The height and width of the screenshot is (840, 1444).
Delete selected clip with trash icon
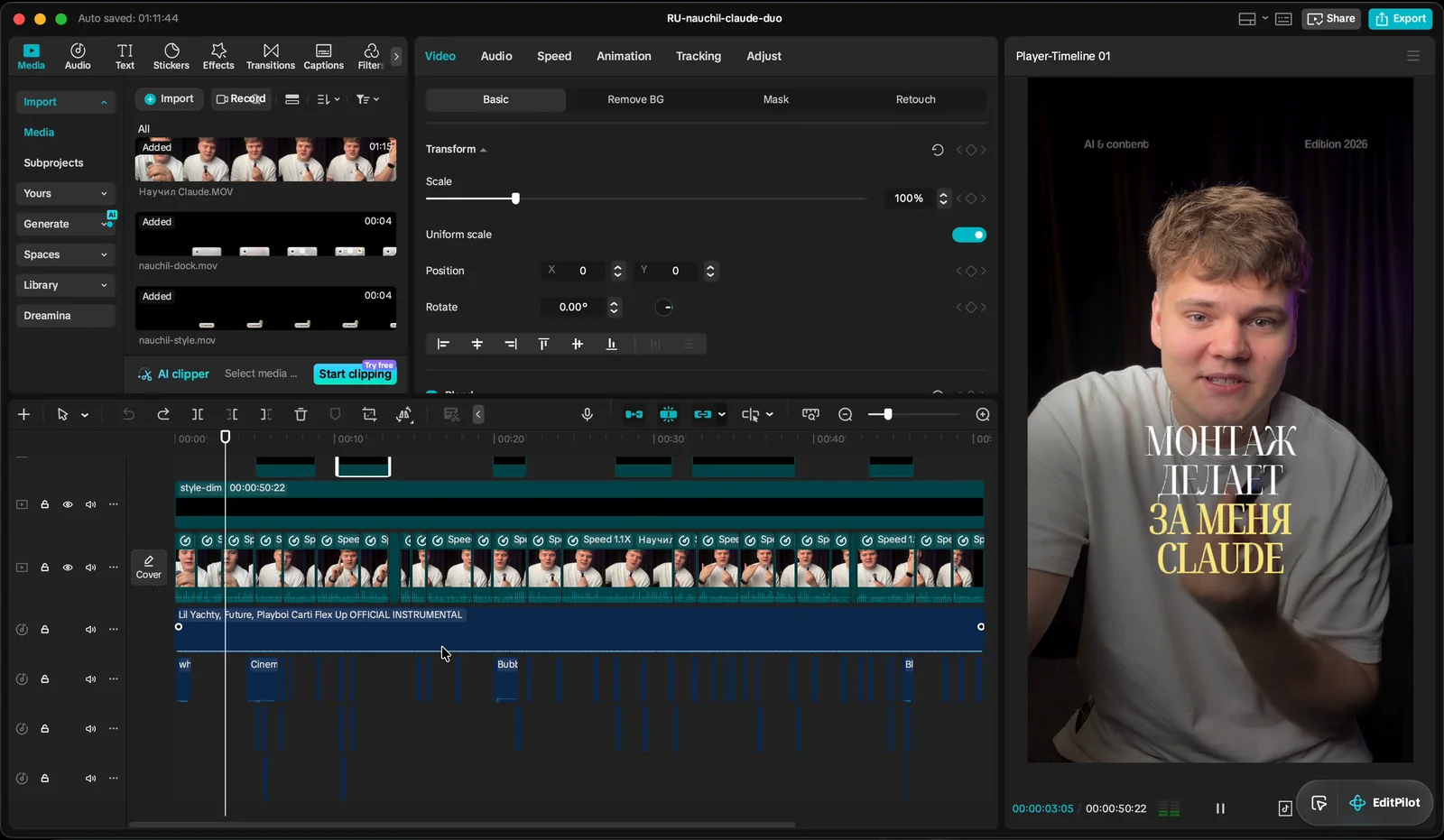(301, 414)
